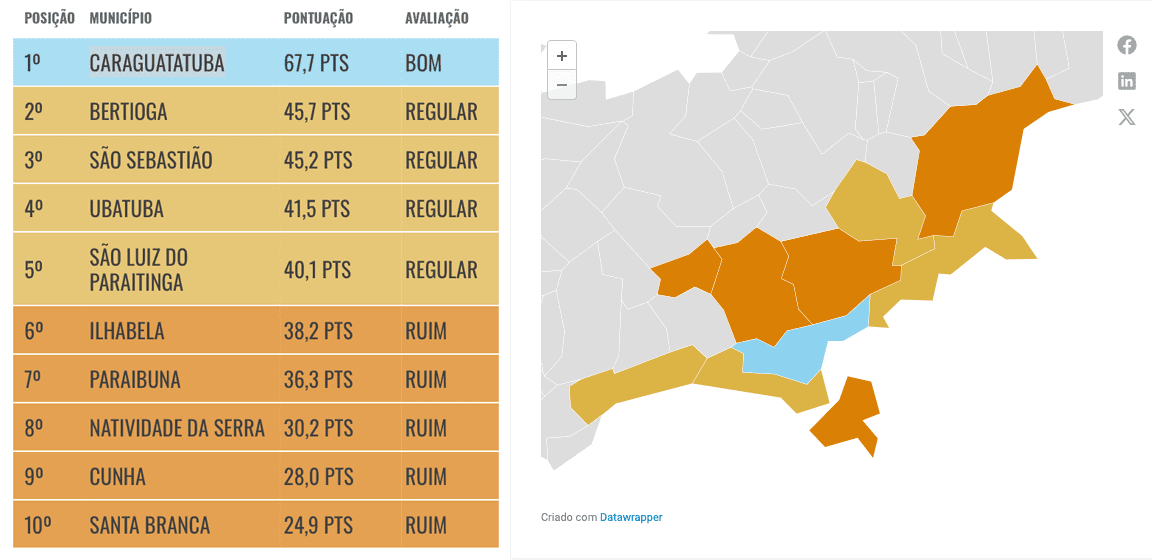Select the SÃO SEBASTIÃO municipality cell

[x=151, y=160]
